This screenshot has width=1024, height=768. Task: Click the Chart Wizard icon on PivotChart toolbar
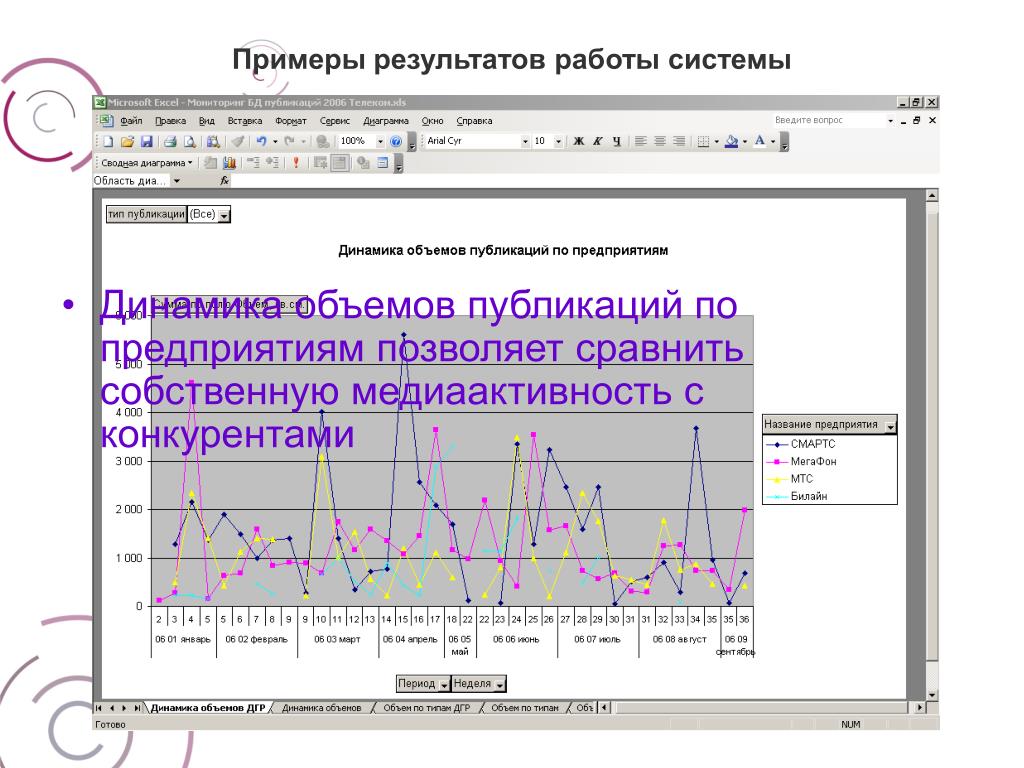(x=229, y=163)
